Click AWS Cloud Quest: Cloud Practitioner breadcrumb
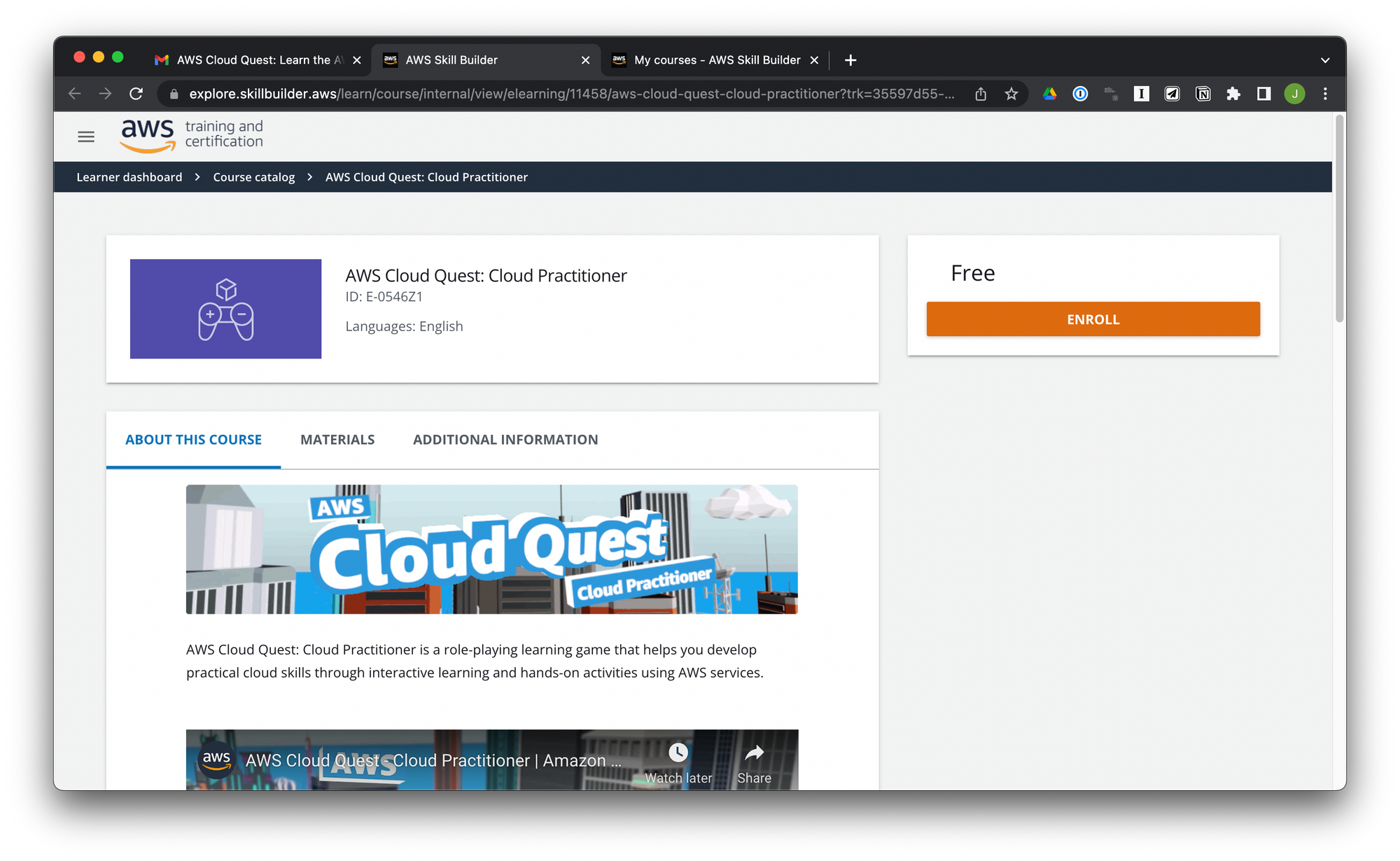 426,177
